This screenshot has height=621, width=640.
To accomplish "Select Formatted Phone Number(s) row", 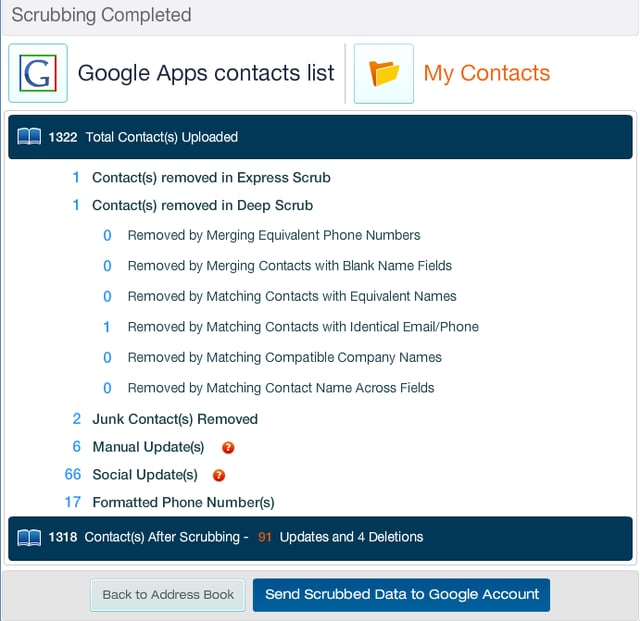I will (x=169, y=503).
